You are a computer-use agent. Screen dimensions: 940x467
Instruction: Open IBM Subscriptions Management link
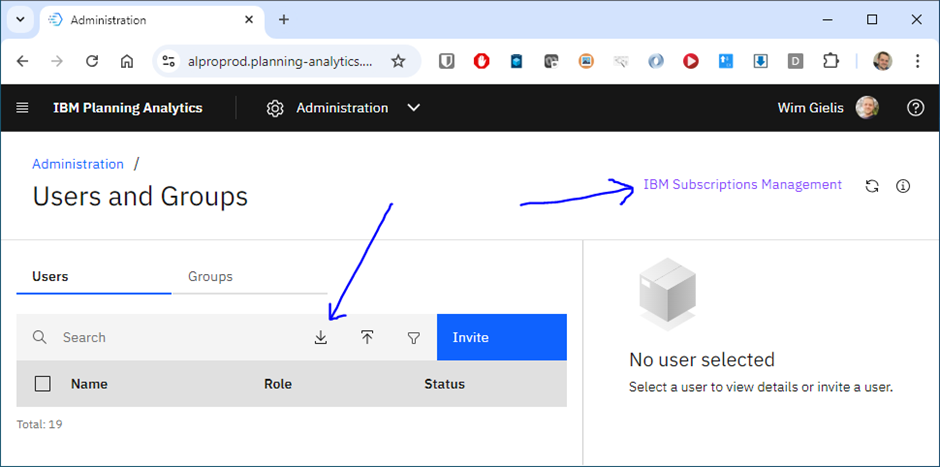tap(742, 185)
